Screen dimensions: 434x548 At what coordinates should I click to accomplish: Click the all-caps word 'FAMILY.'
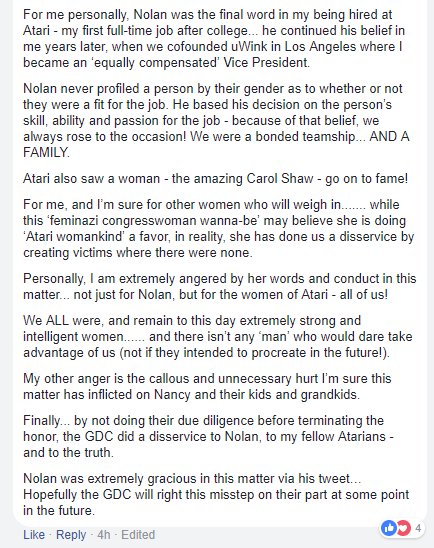coord(46,152)
